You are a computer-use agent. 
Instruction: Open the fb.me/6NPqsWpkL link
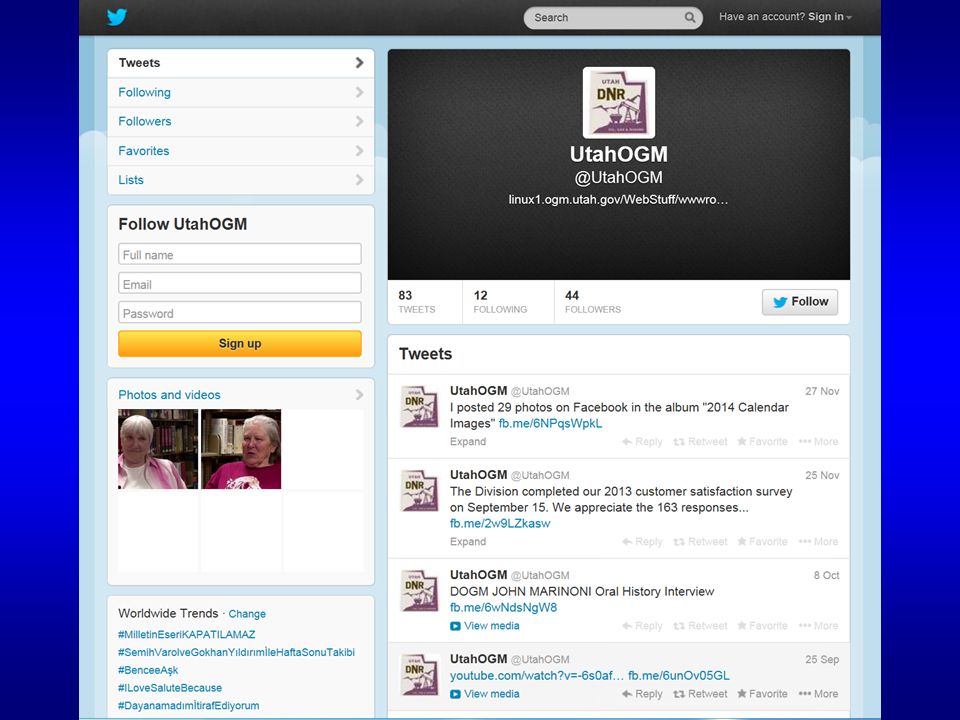coord(550,423)
